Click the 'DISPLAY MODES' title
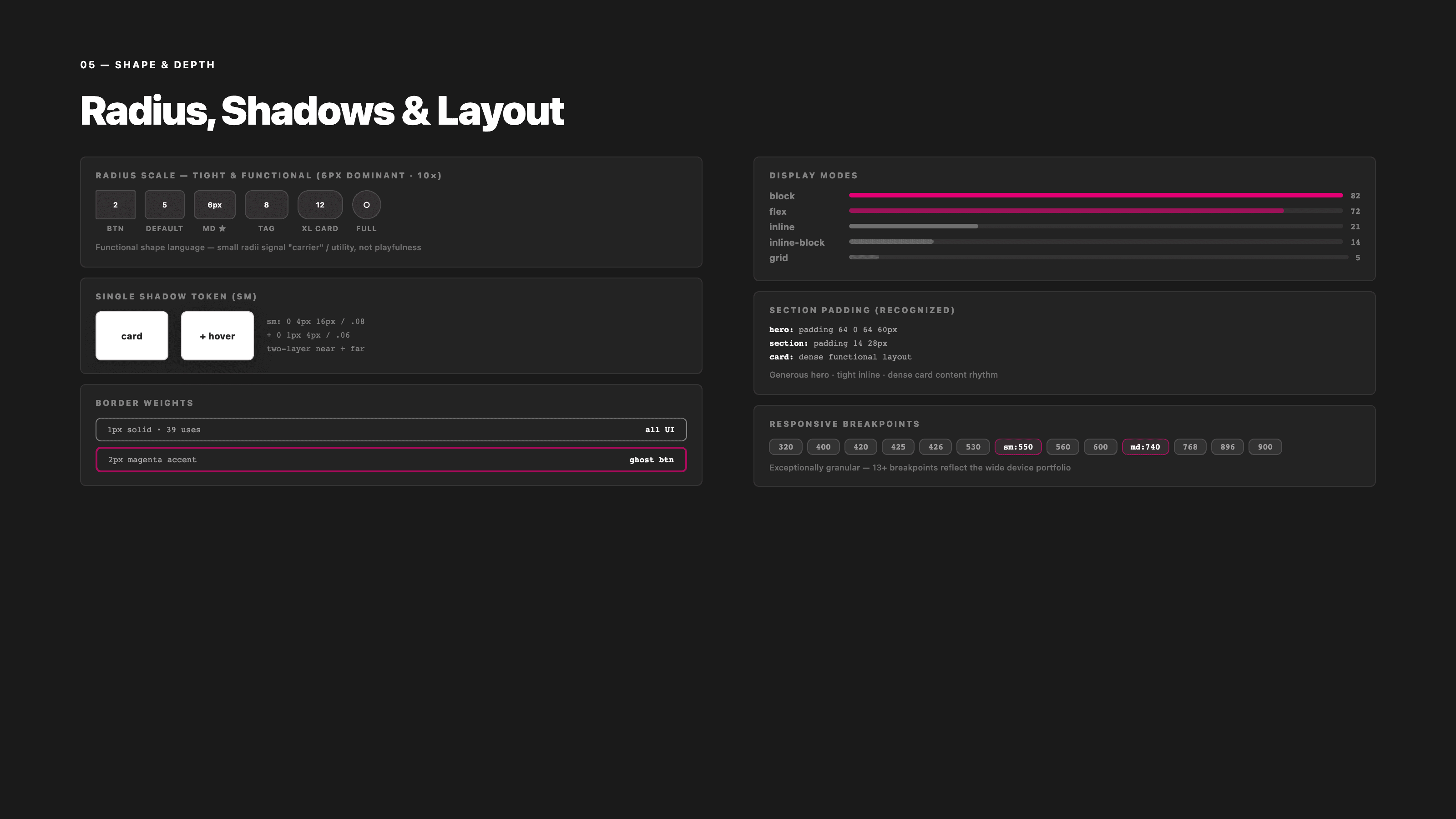Image resolution: width=1456 pixels, height=819 pixels. [x=814, y=176]
